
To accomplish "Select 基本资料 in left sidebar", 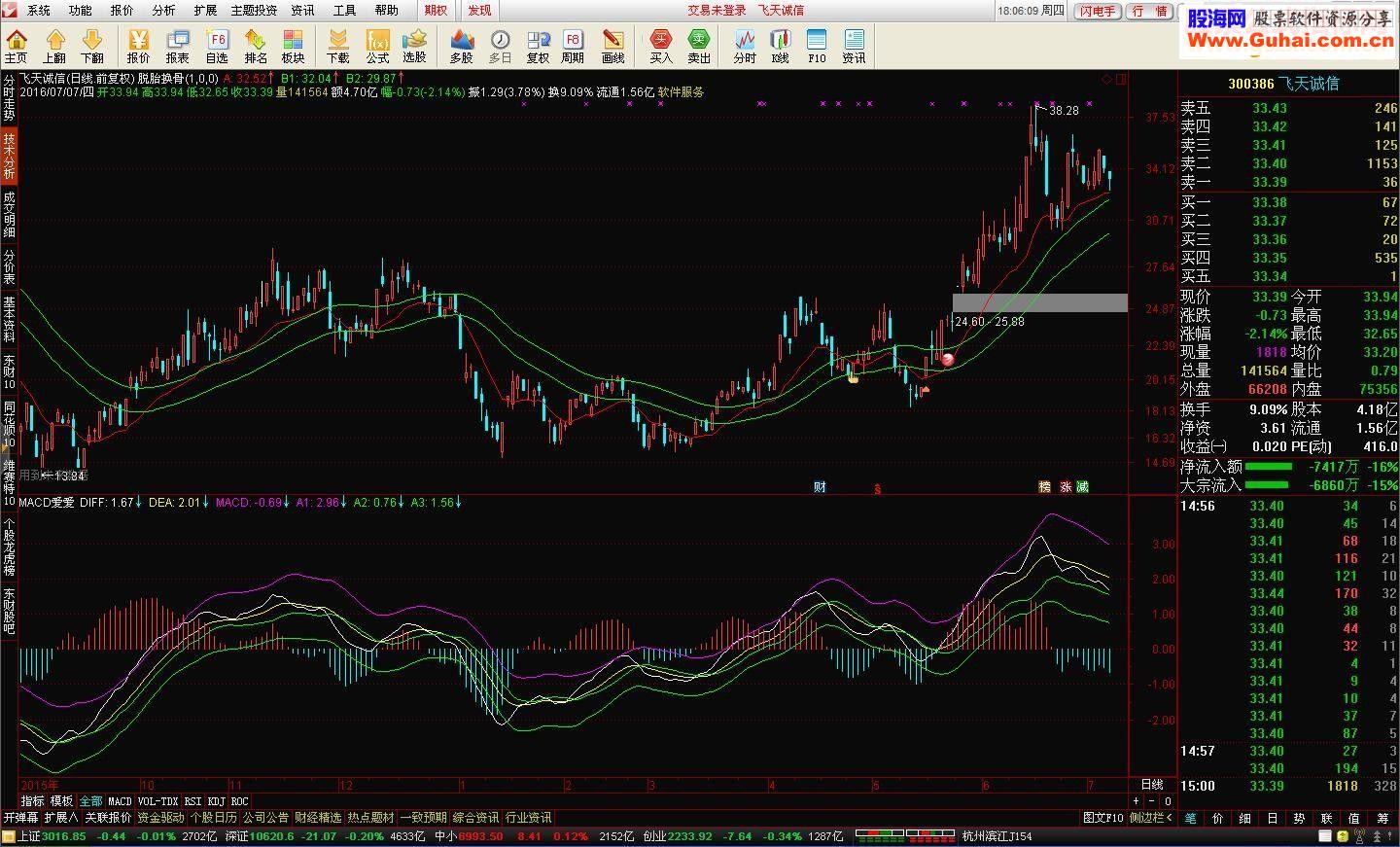I will [x=9, y=319].
